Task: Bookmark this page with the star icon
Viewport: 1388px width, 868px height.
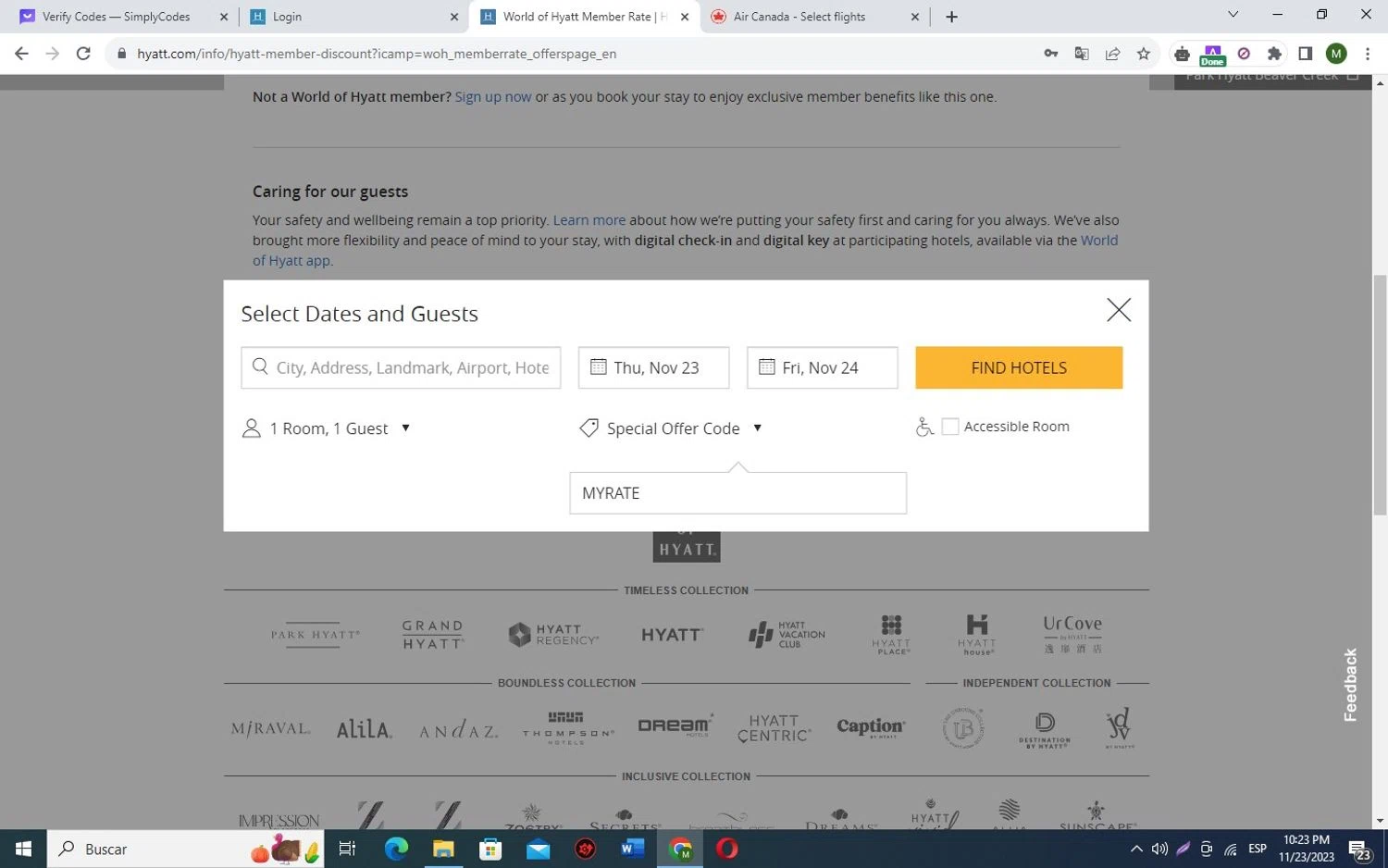Action: 1144,54
